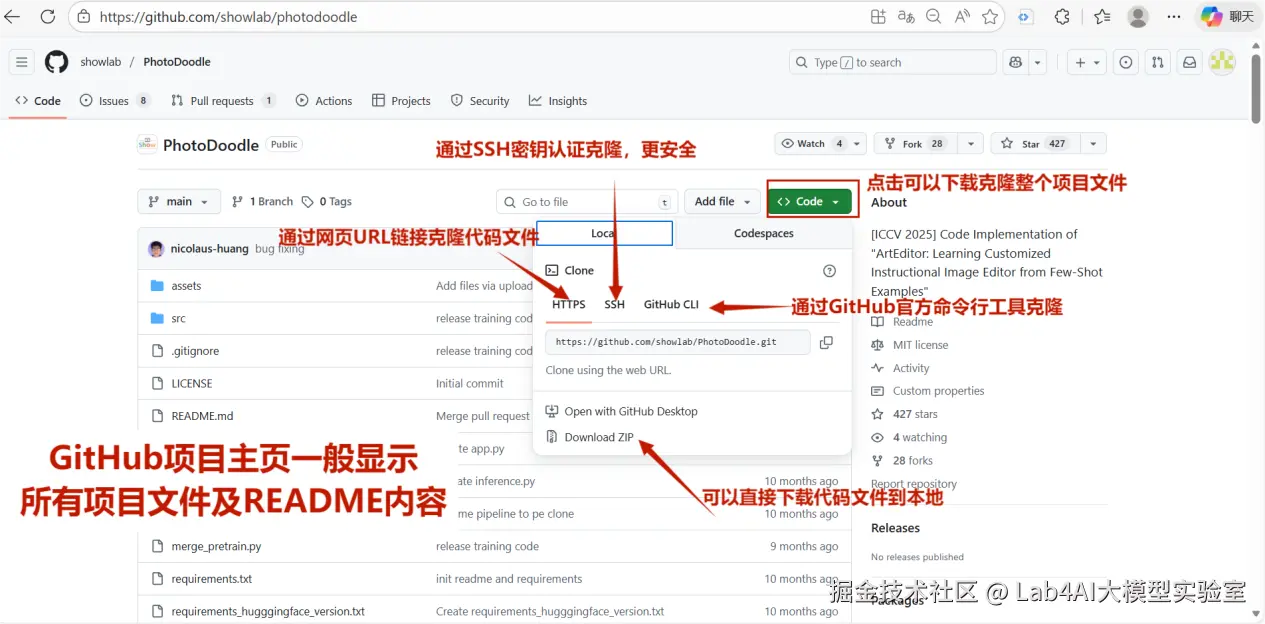Click the translate page icon
1265x624 pixels.
tap(906, 17)
